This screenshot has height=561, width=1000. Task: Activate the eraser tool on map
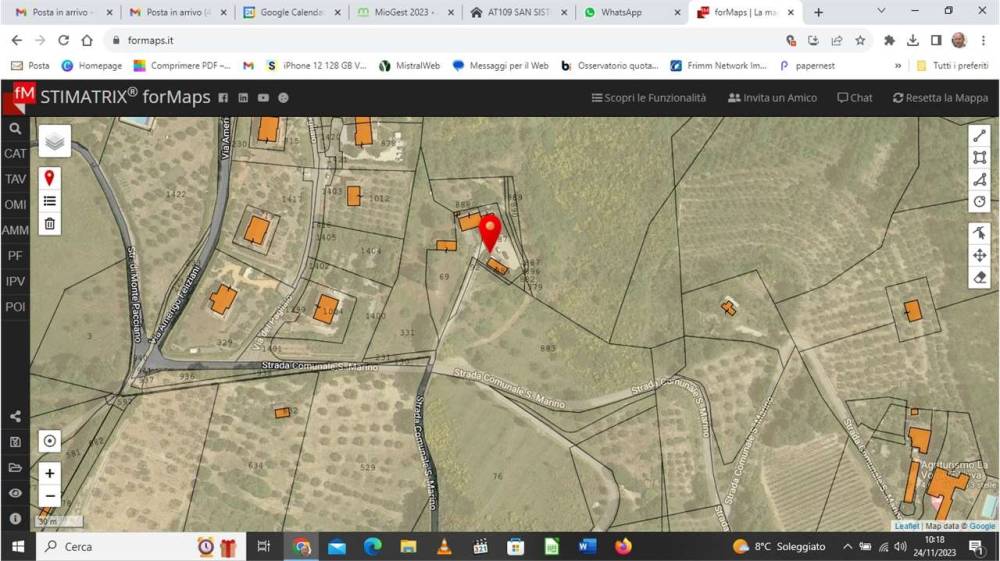(x=979, y=278)
